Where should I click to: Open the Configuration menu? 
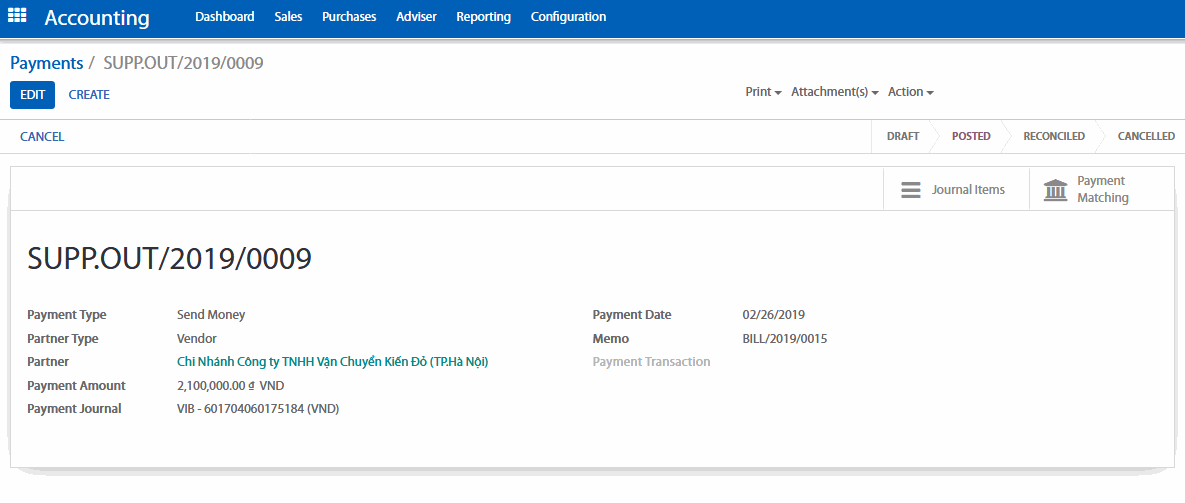tap(568, 17)
